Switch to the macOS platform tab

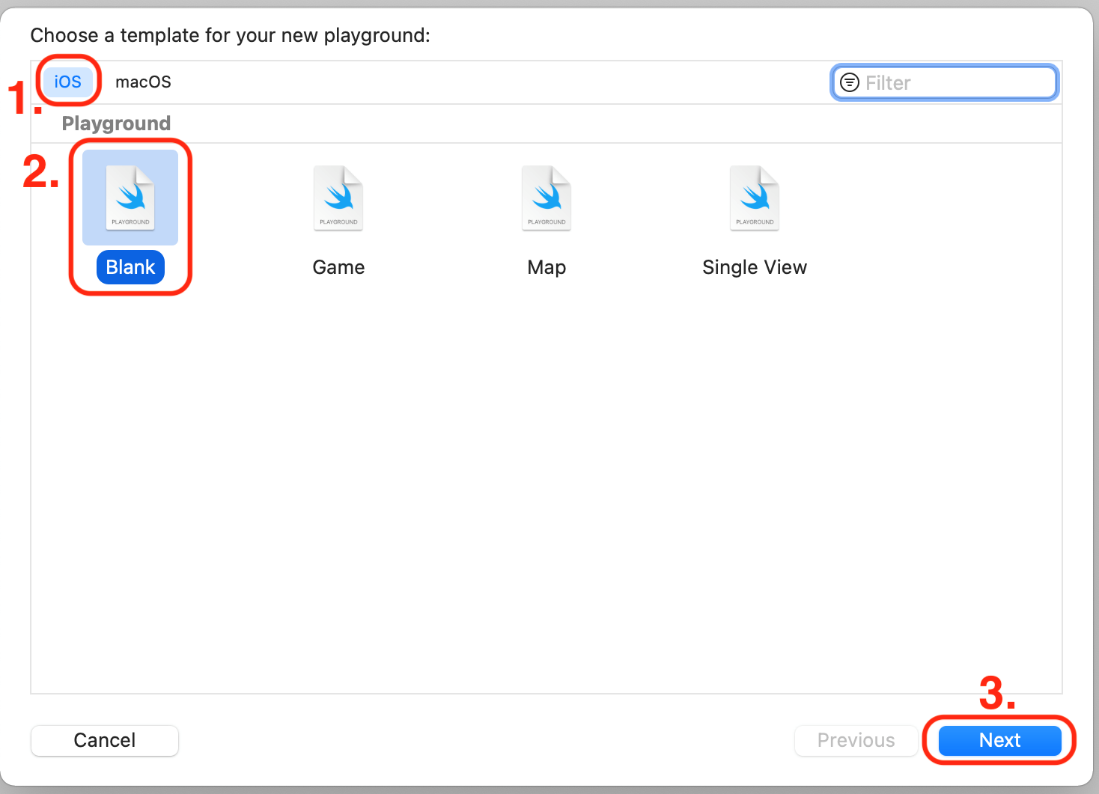[x=143, y=82]
